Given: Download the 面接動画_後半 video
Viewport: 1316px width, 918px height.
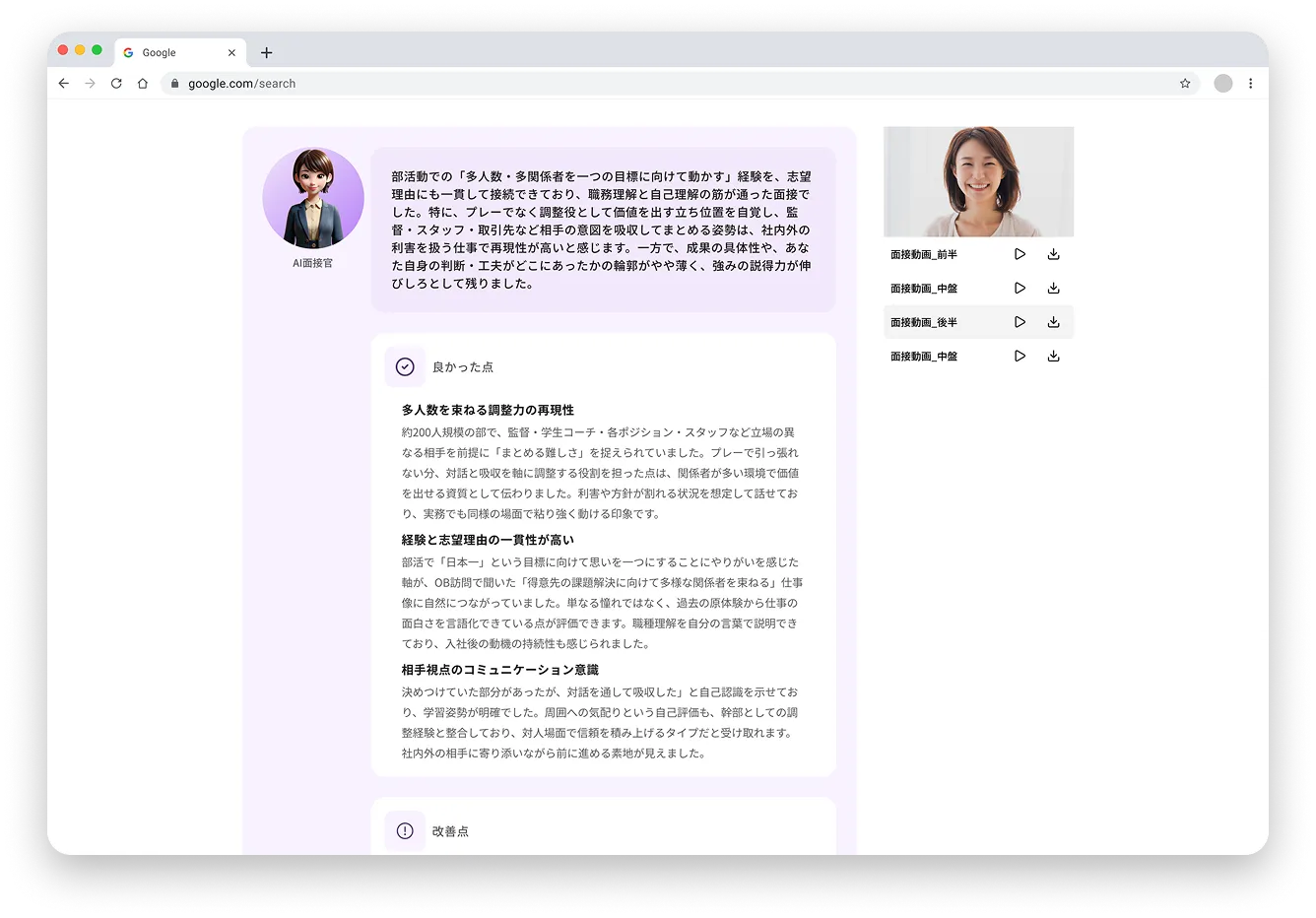Looking at the screenshot, I should (1053, 322).
